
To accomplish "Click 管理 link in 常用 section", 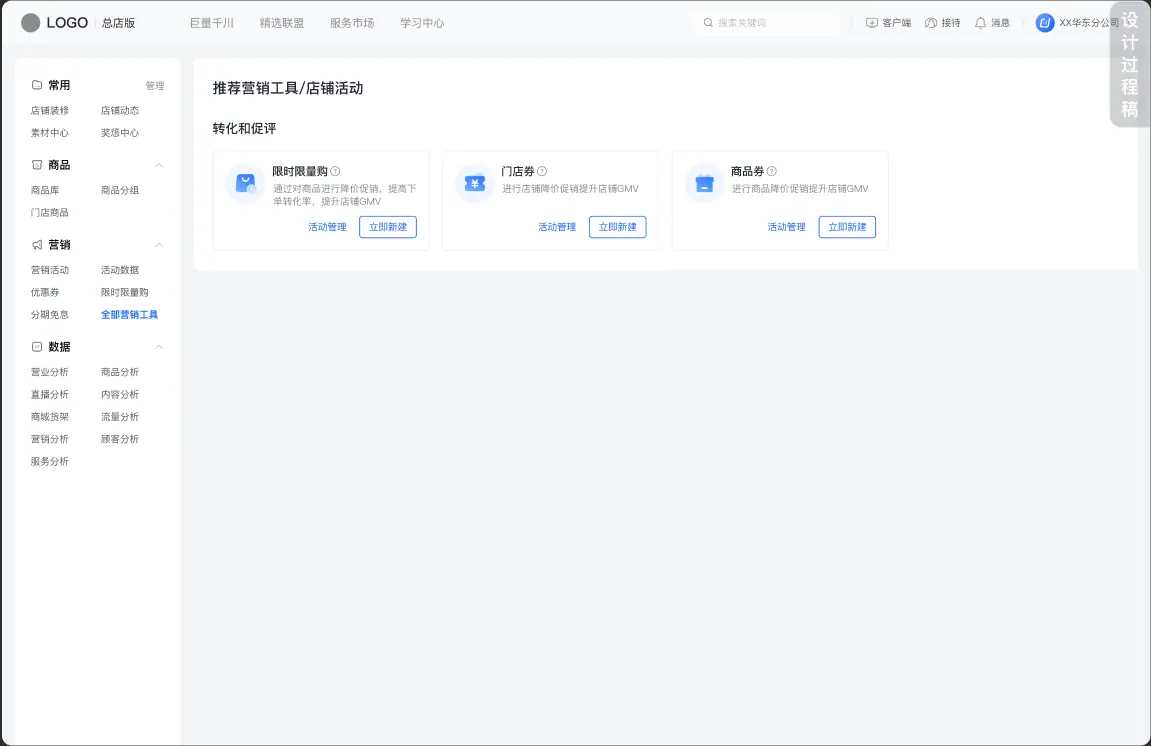I will 155,86.
